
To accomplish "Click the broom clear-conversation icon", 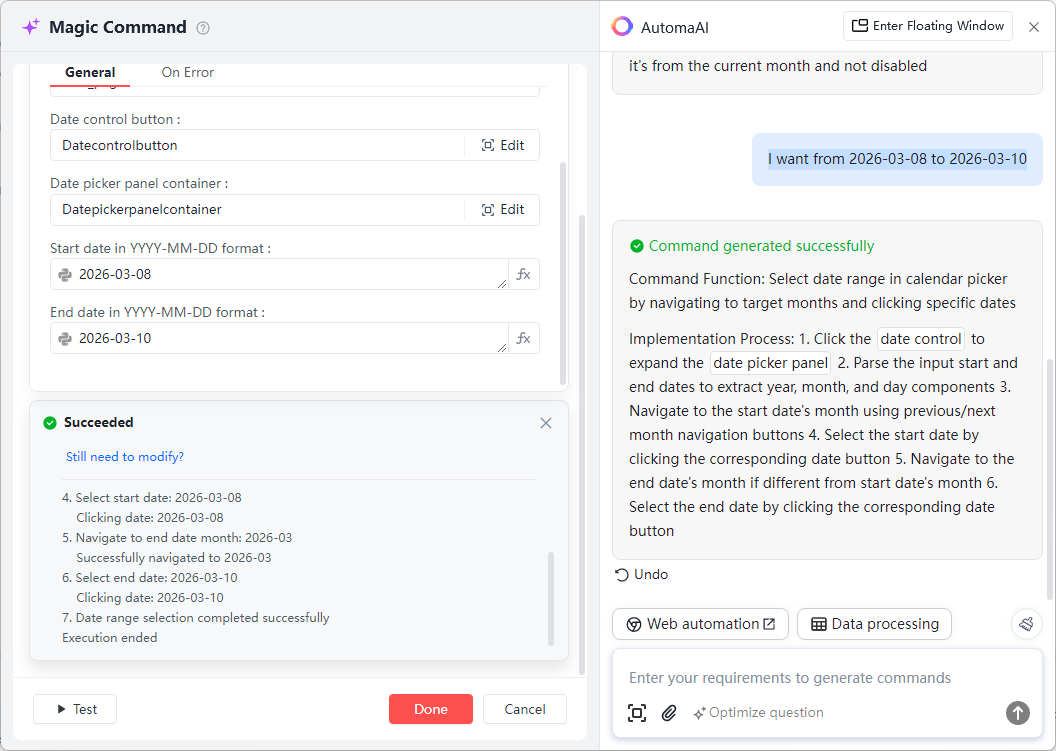I will click(1026, 623).
